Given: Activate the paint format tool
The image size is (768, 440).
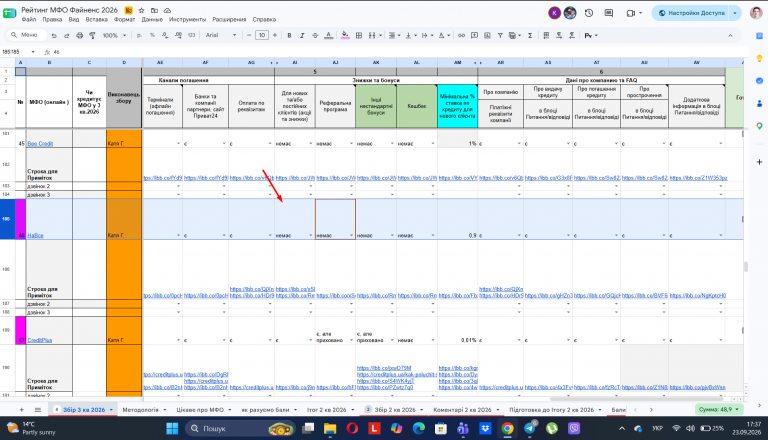Looking at the screenshot, I should [92, 35].
